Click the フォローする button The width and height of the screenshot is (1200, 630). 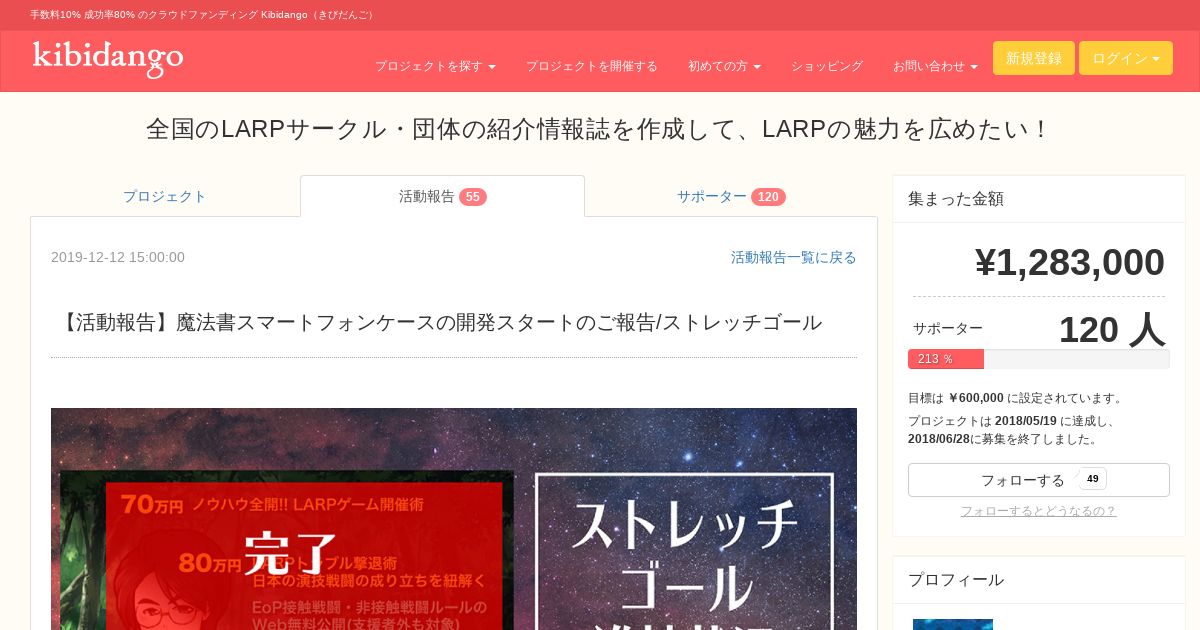tap(1038, 480)
